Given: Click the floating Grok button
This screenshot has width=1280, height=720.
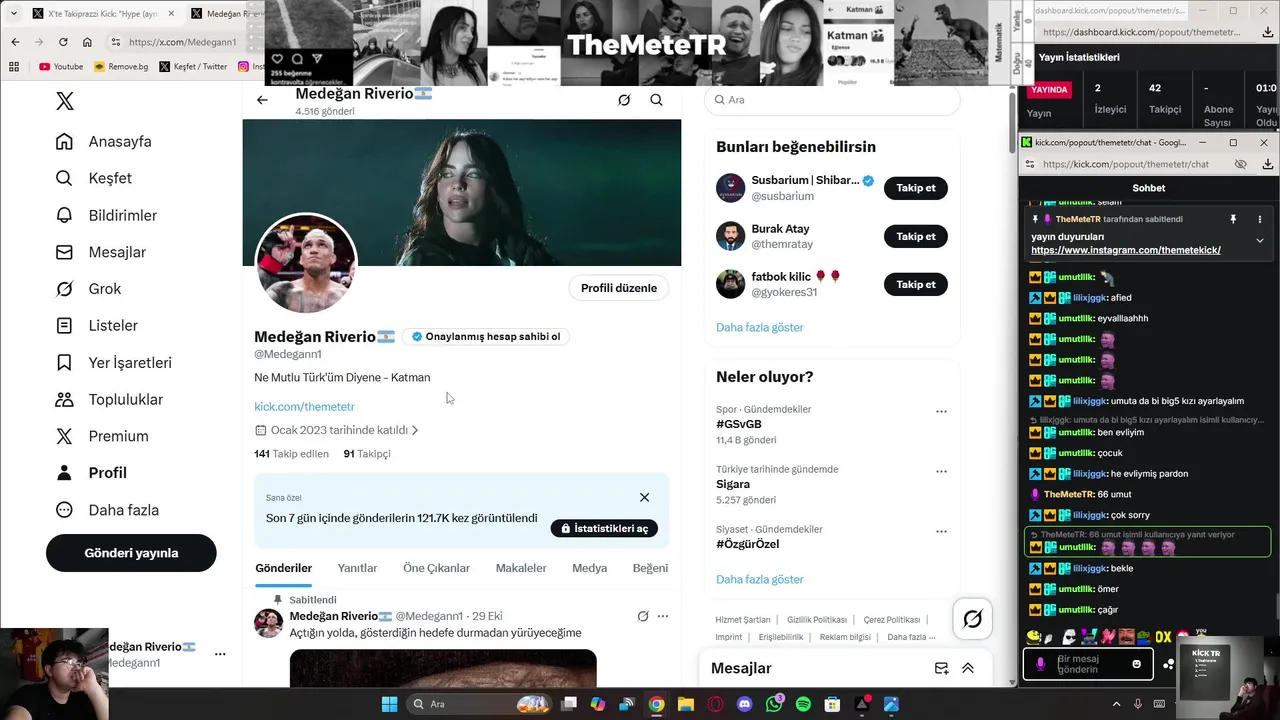Looking at the screenshot, I should (x=972, y=619).
